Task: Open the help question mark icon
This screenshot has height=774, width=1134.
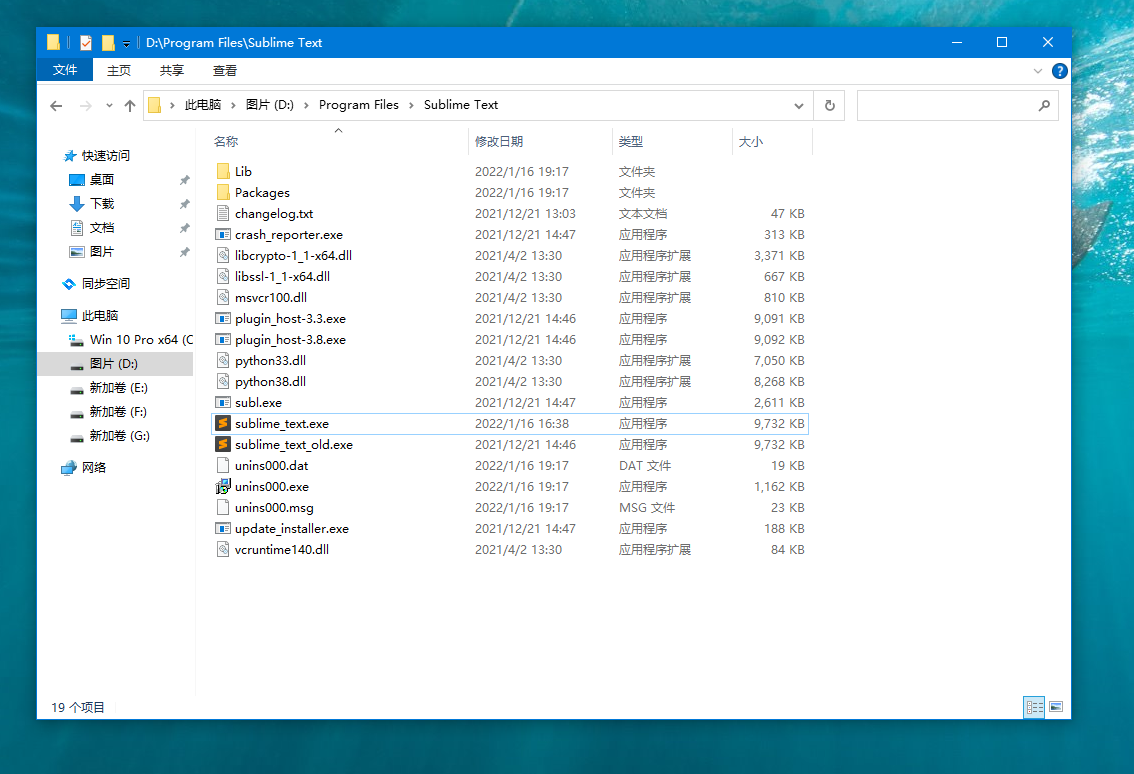Action: click(x=1059, y=71)
